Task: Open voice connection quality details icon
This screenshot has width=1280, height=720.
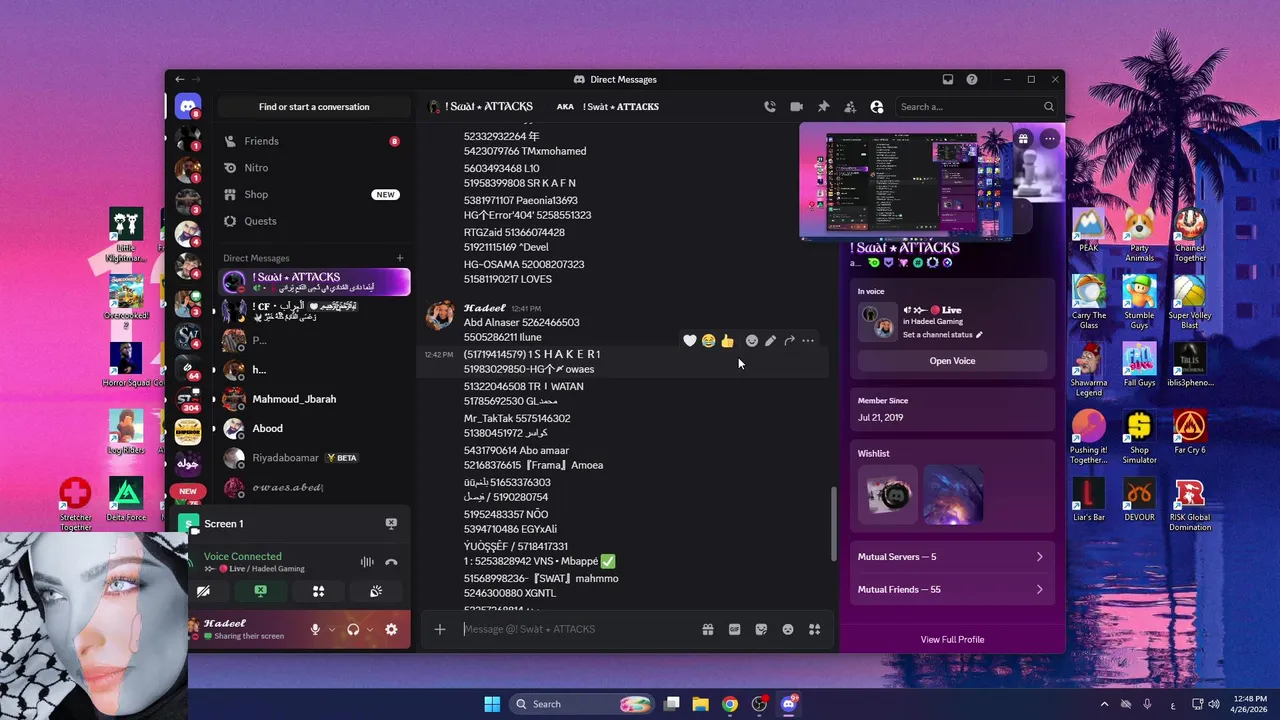Action: pyautogui.click(x=367, y=562)
